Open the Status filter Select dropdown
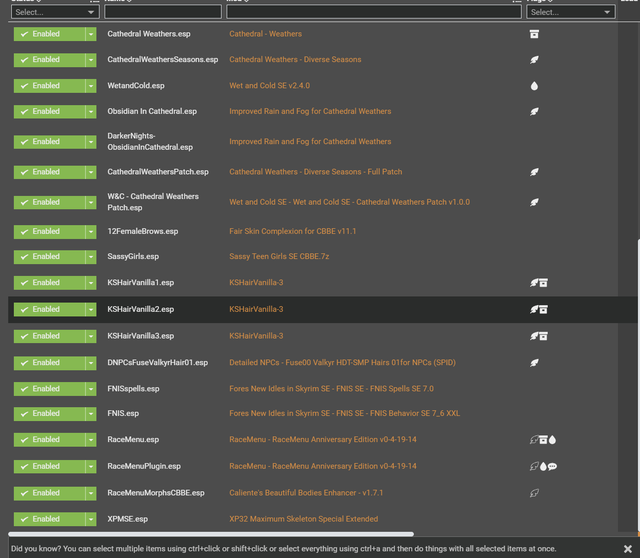This screenshot has width=640, height=558. tap(55, 12)
